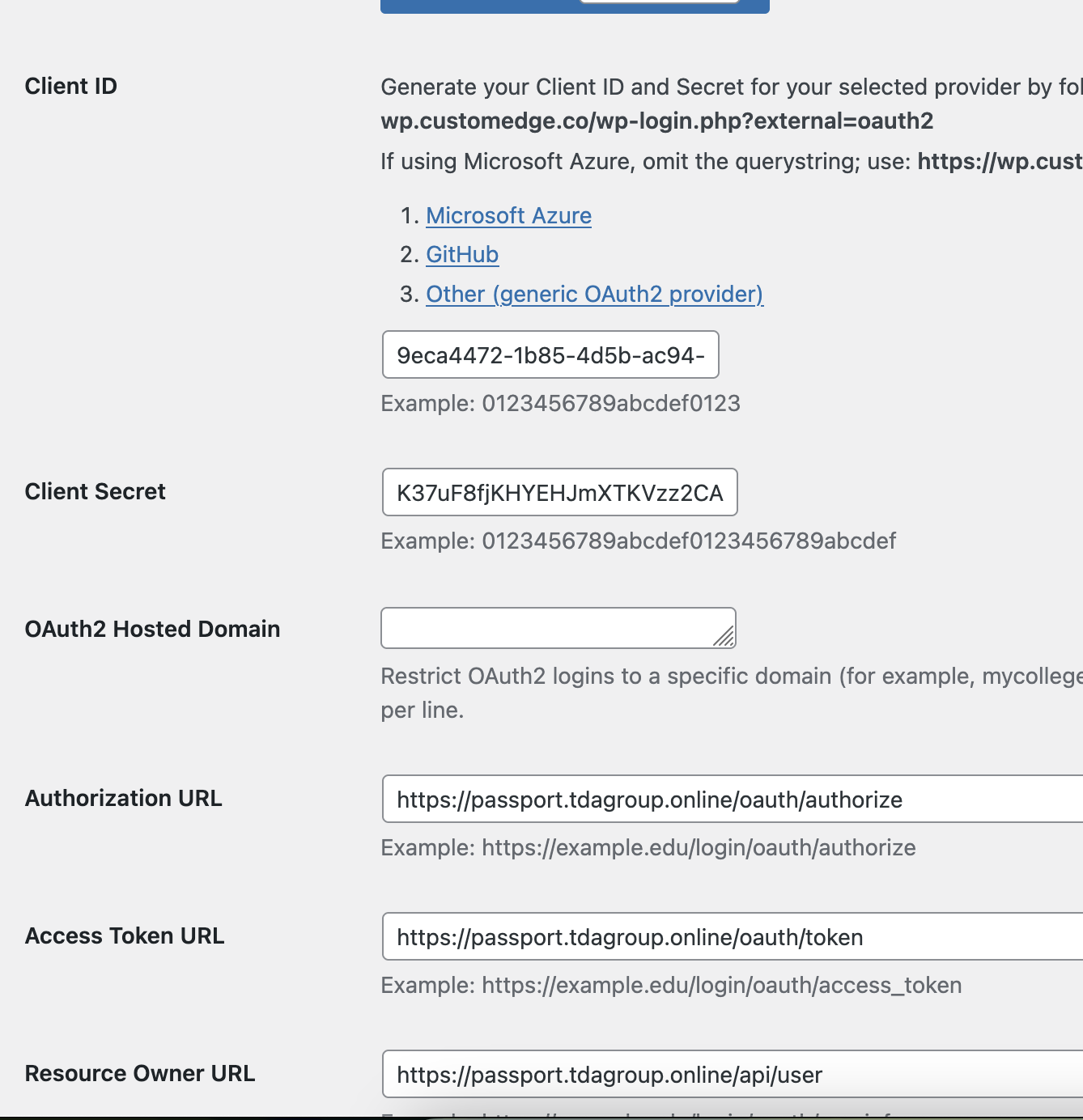
Task: Click the Access Token URL label
Action: click(x=125, y=936)
